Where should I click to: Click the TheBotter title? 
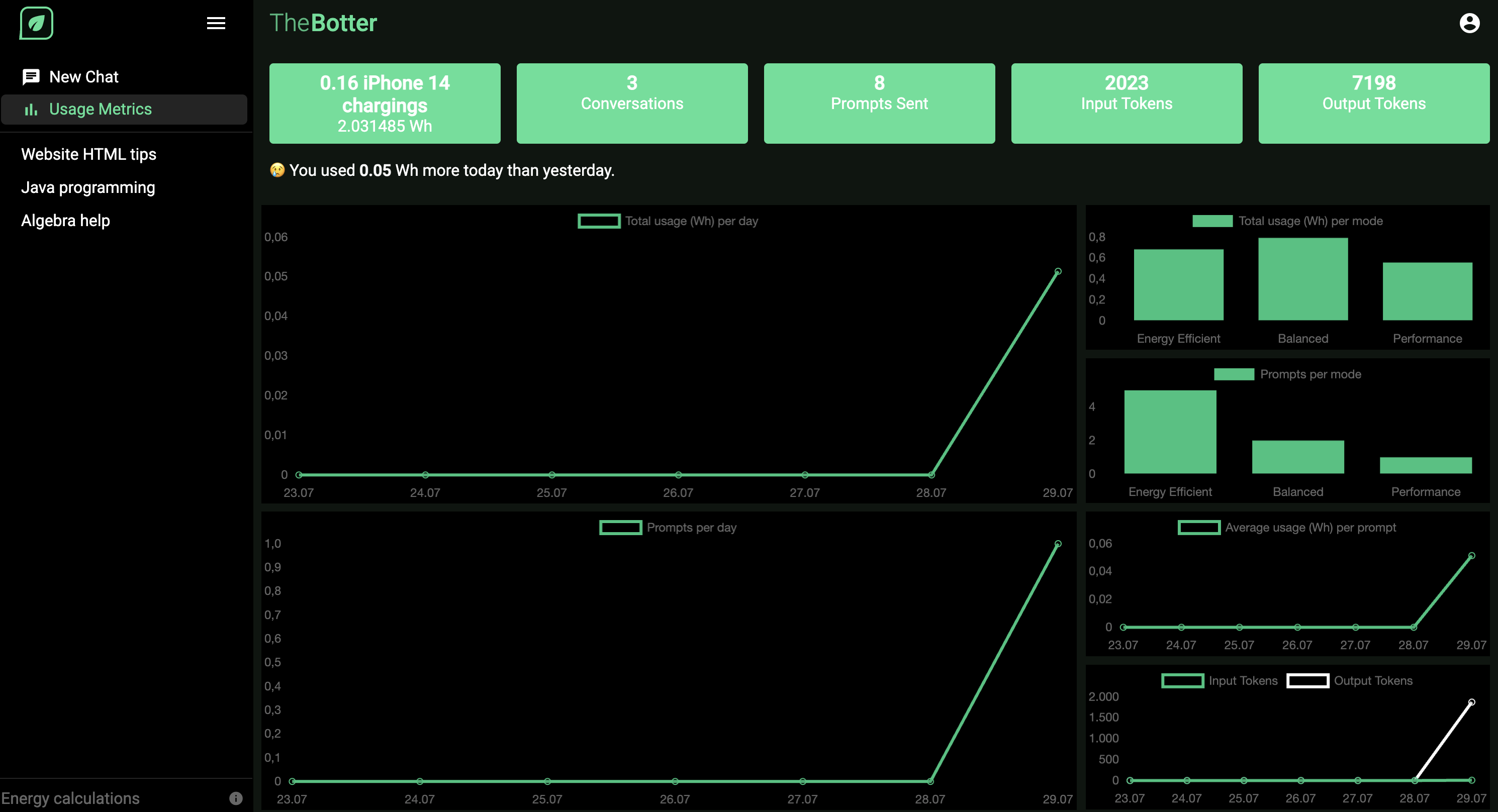323,23
